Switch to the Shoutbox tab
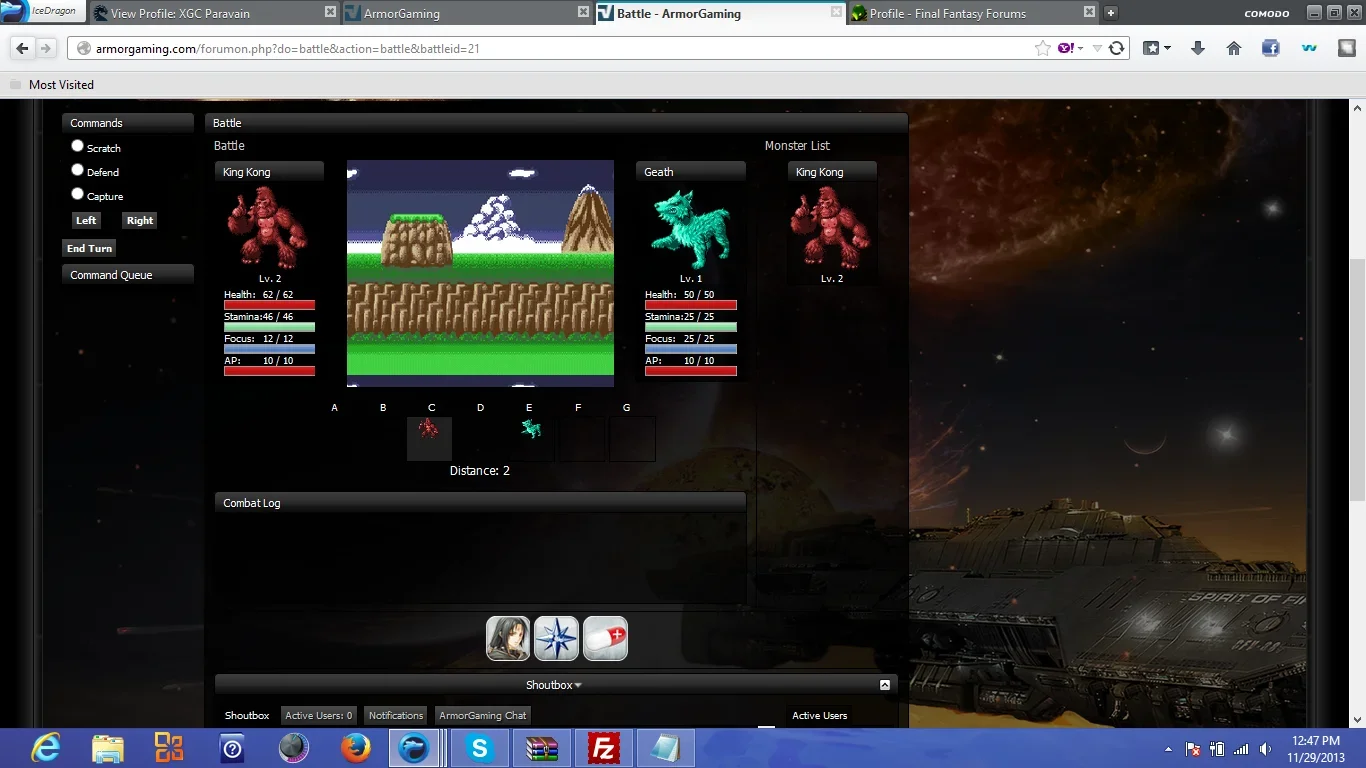Viewport: 1366px width, 768px height. pyautogui.click(x=247, y=715)
